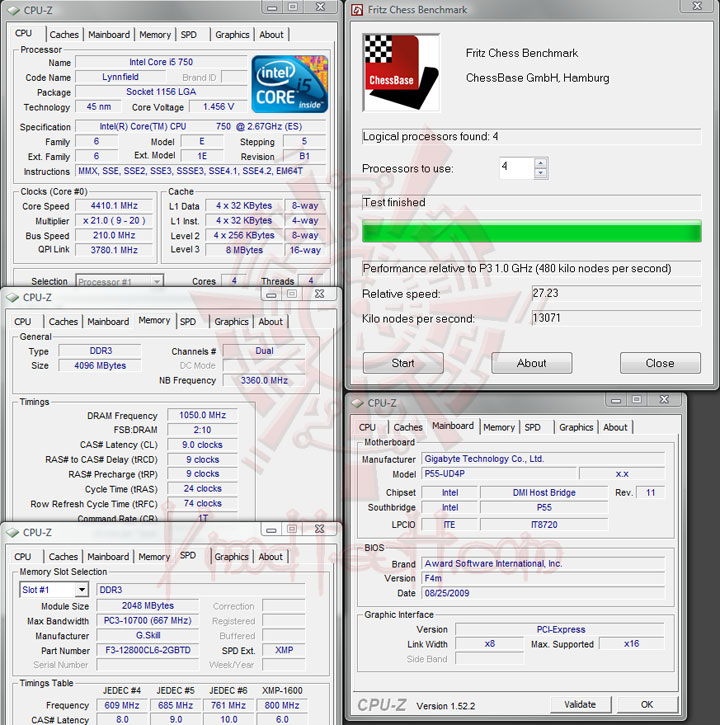The height and width of the screenshot is (725, 720).
Task: Close the CPU-Z Mainboard window
Action: click(664, 399)
